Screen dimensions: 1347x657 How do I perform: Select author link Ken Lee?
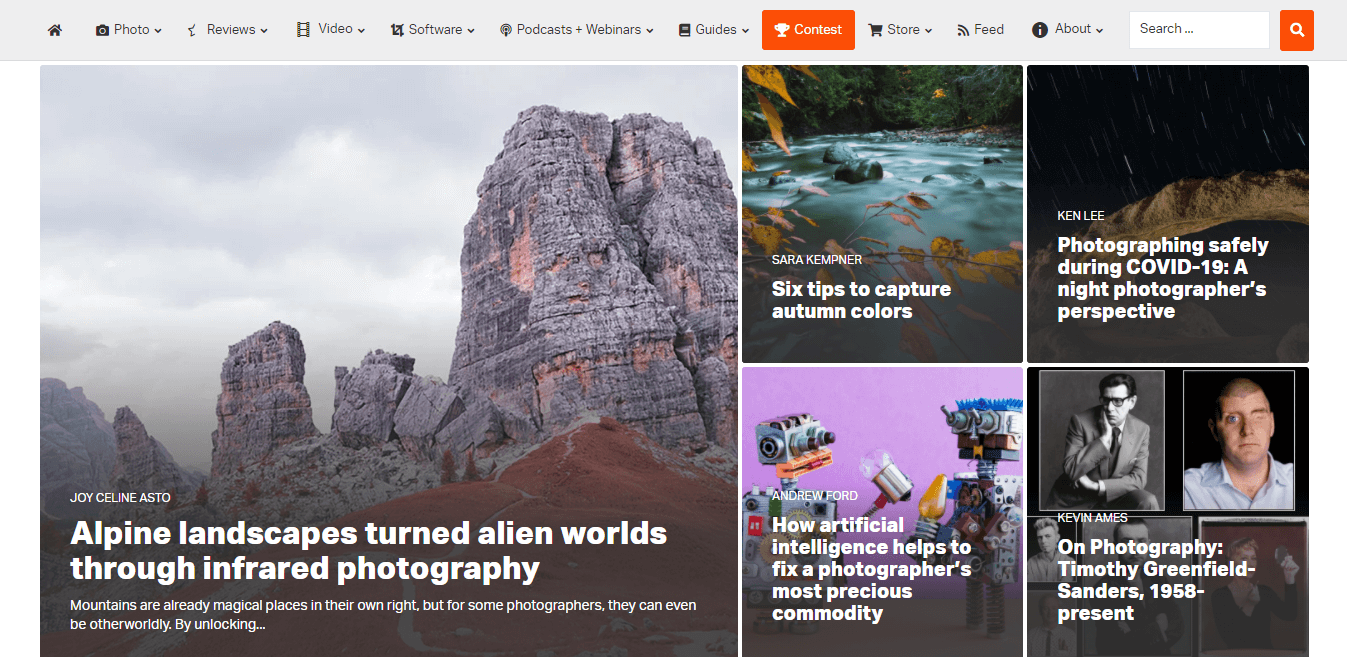(x=1080, y=215)
